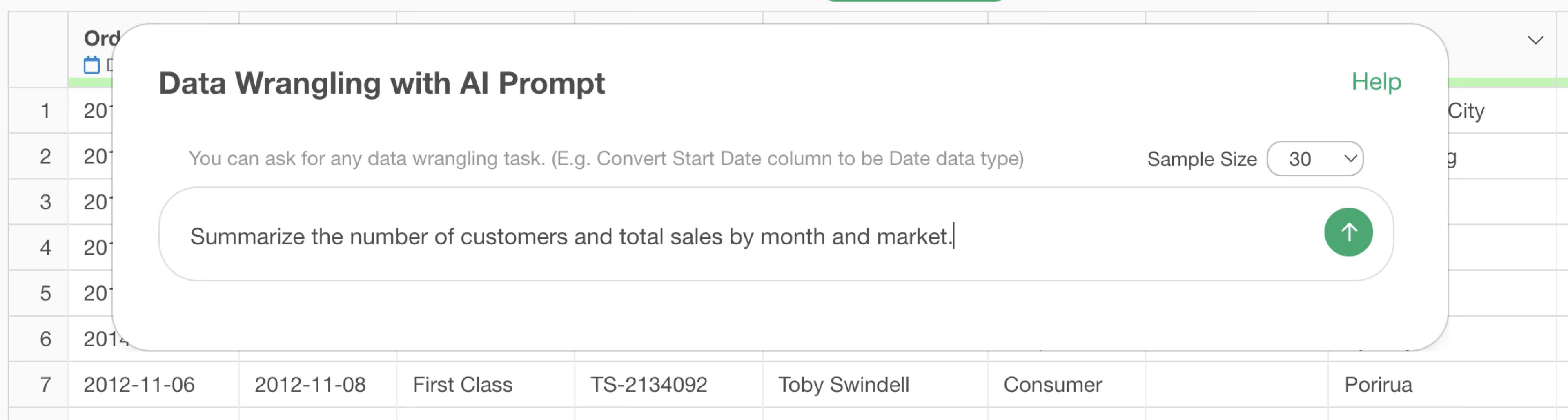Select row number 5
1568x420 pixels.
[x=45, y=293]
